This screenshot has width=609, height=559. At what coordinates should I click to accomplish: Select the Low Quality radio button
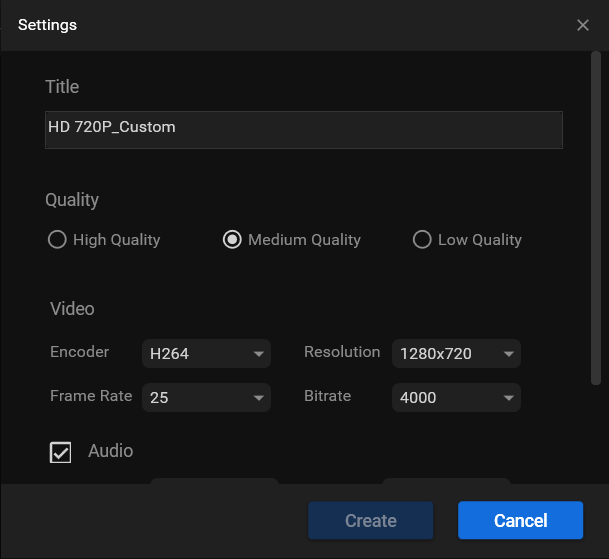click(422, 239)
